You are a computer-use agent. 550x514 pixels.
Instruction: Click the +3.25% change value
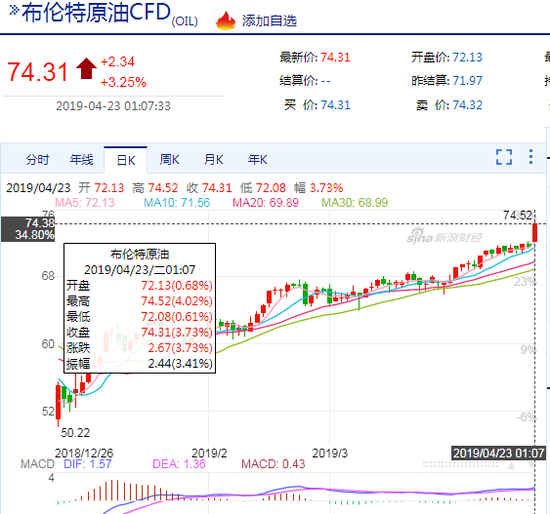coord(123,82)
